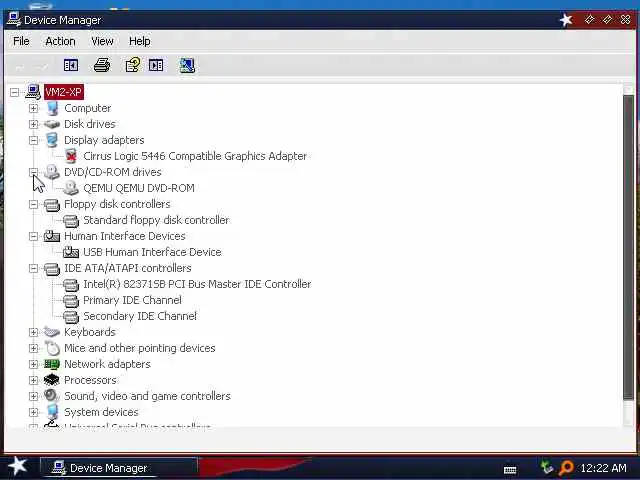Click the Scan for hardware changes icon
The height and width of the screenshot is (480, 640).
click(187, 65)
